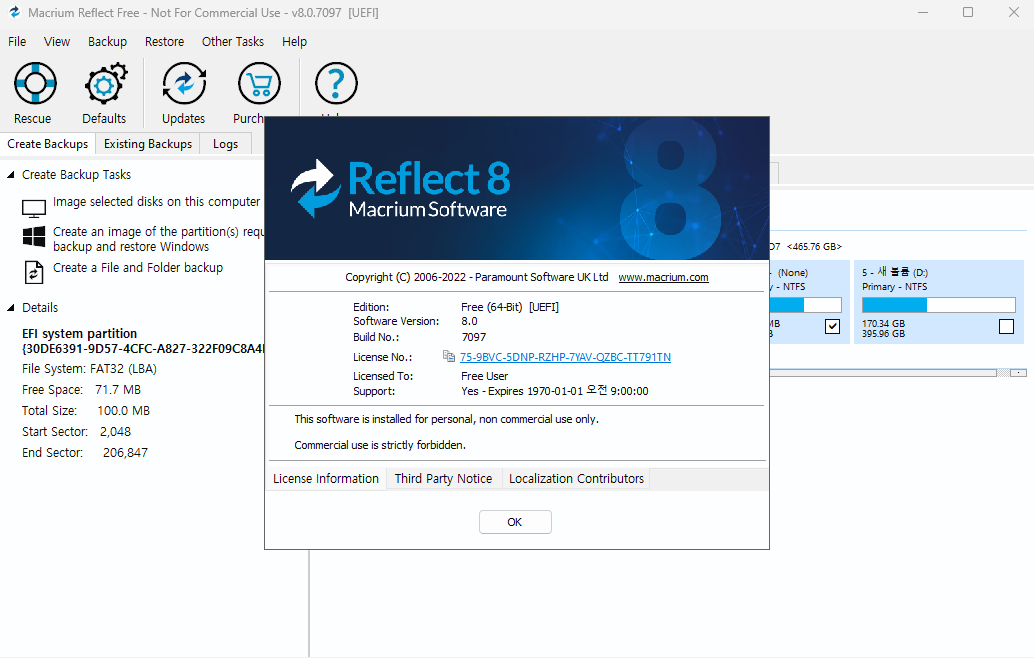Click the Primary - NTFS label on D:
The width and height of the screenshot is (1034, 658).
pyautogui.click(x=894, y=287)
